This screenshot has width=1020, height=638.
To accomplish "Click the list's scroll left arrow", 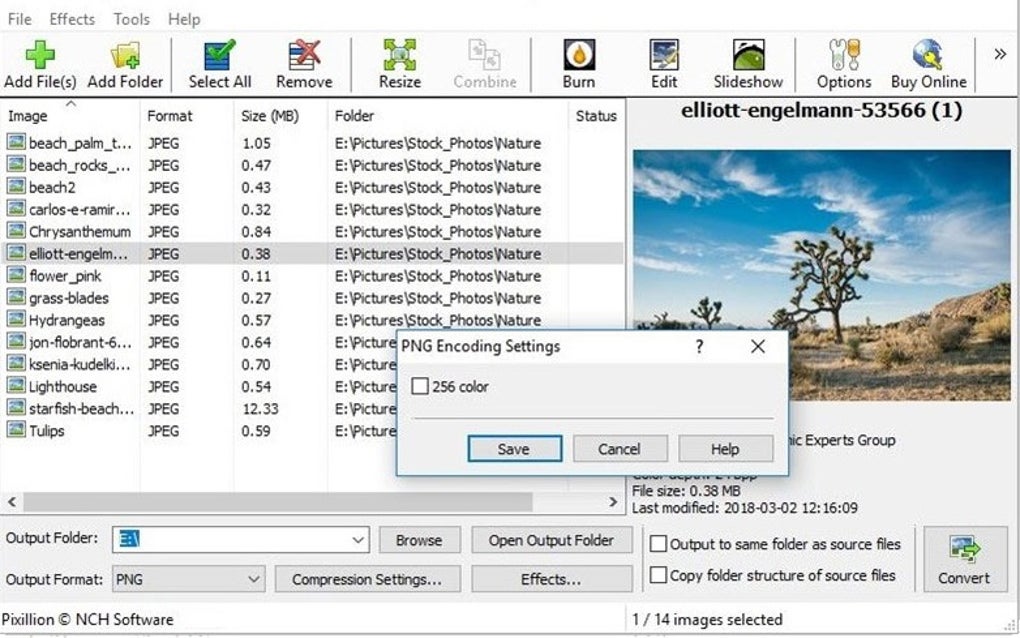I will click(12, 501).
